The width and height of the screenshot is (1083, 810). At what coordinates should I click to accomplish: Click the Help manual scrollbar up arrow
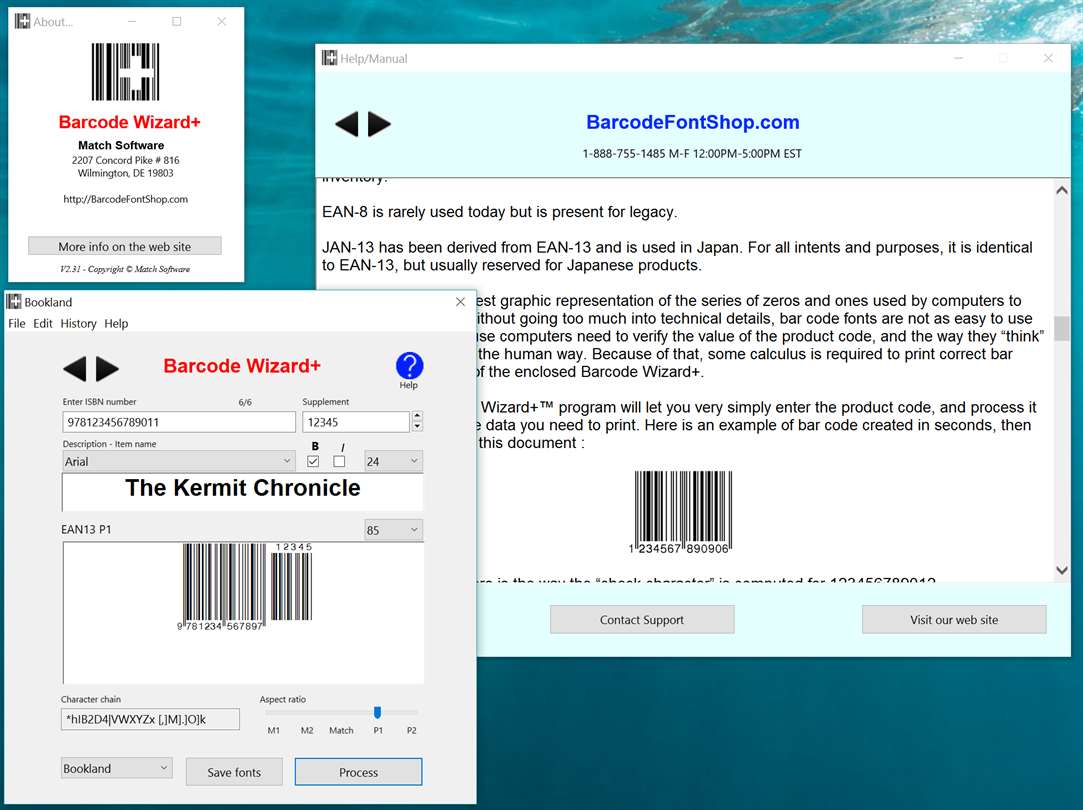[x=1062, y=190]
